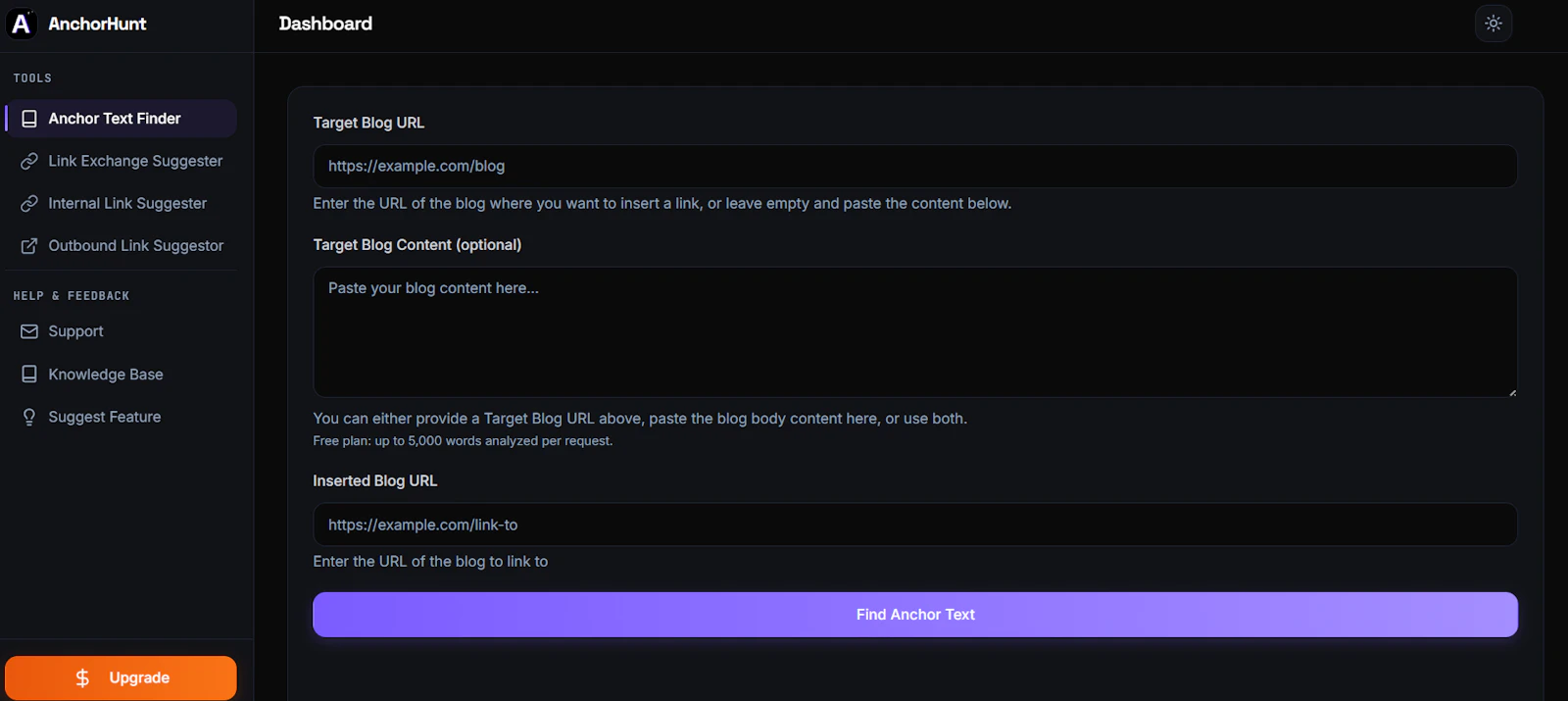
Task: Click the HELP & FEEDBACK section header
Action: tap(72, 296)
